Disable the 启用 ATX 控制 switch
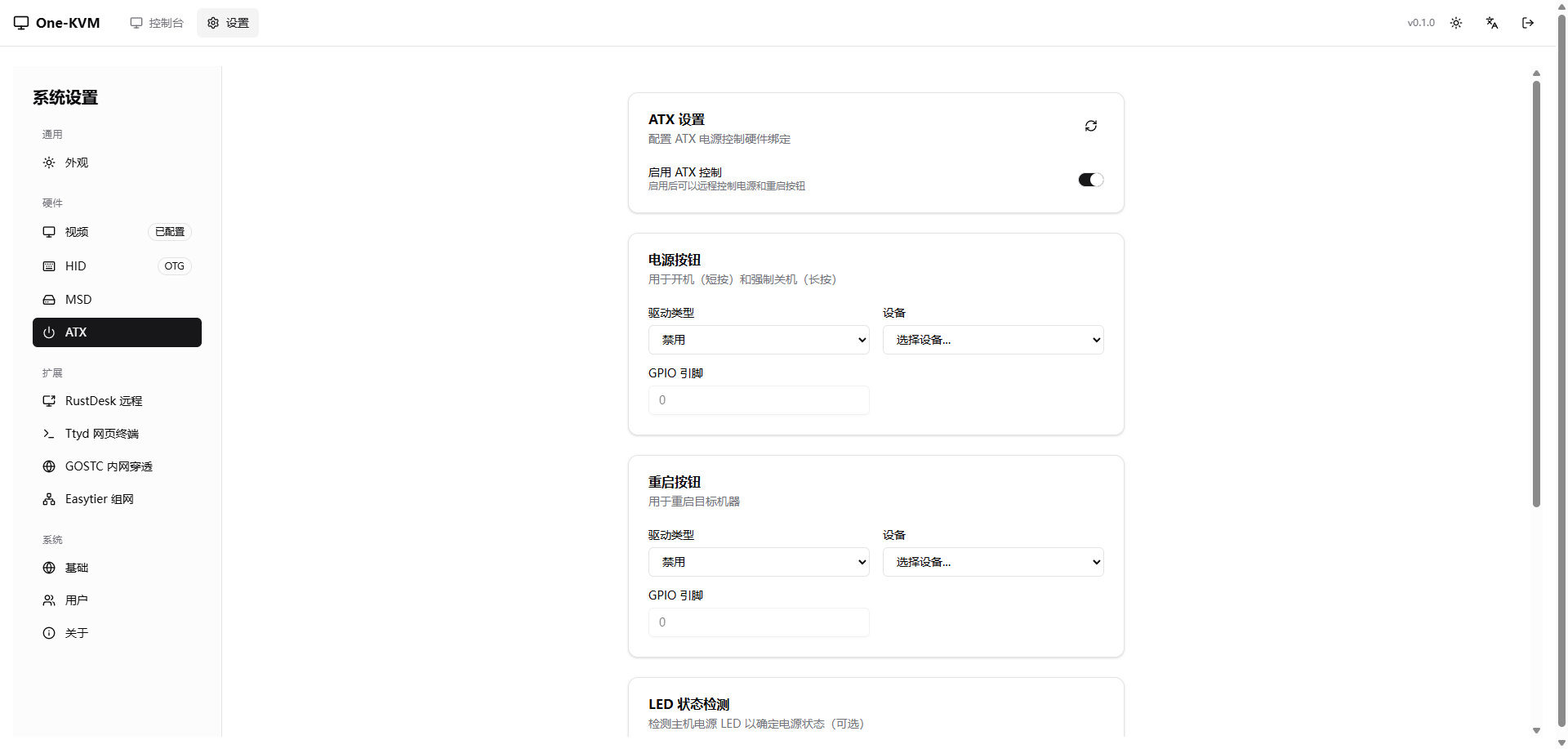This screenshot has width=1568, height=749. coord(1090,180)
